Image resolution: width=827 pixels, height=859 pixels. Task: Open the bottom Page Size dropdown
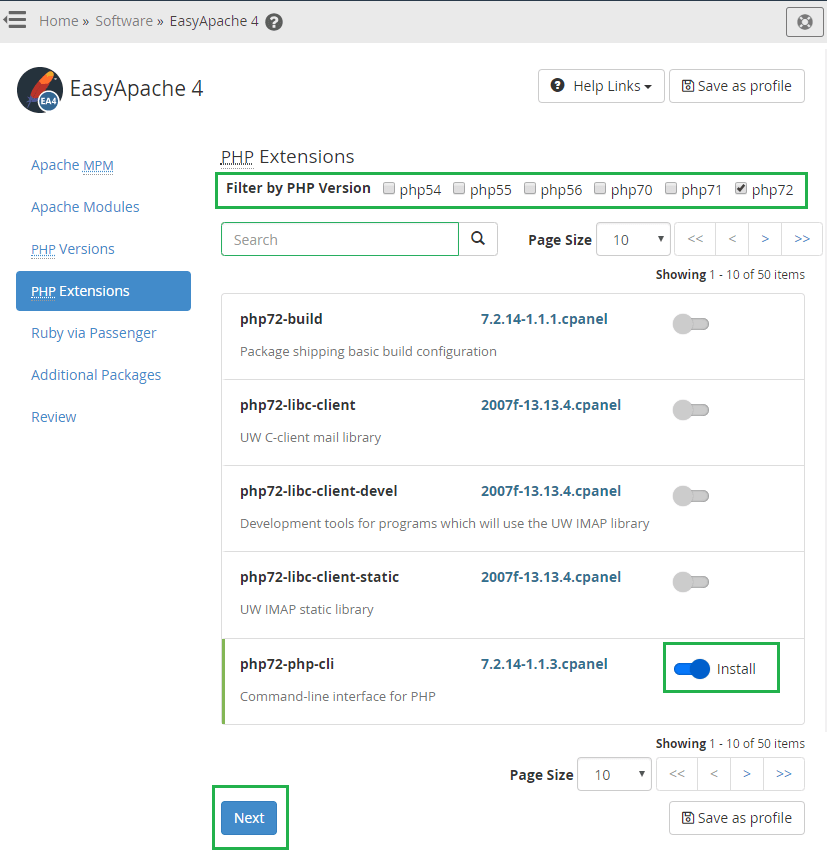coord(614,774)
